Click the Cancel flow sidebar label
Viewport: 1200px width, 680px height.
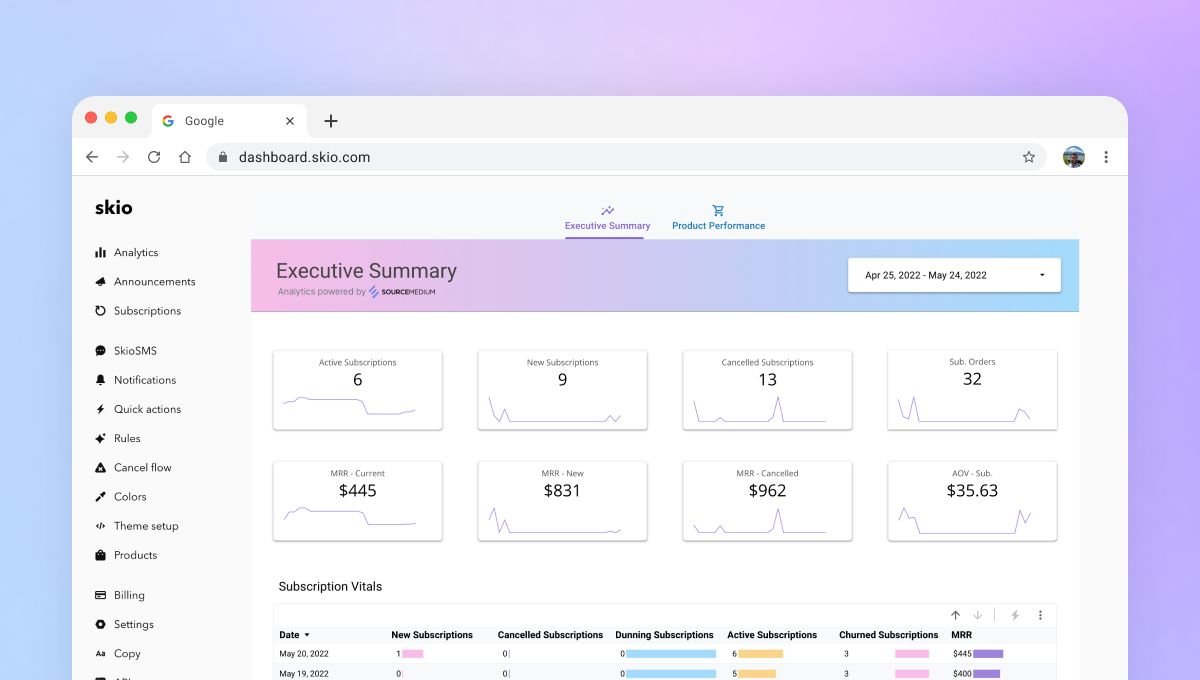pyautogui.click(x=142, y=467)
